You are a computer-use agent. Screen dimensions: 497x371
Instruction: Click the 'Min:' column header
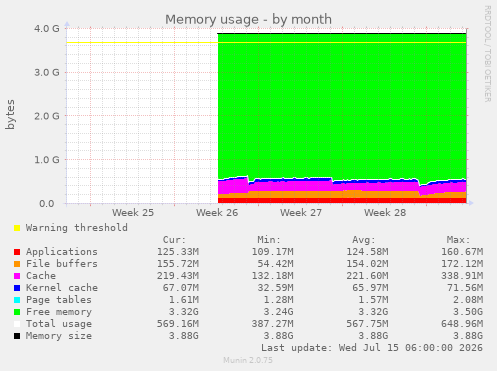(269, 240)
